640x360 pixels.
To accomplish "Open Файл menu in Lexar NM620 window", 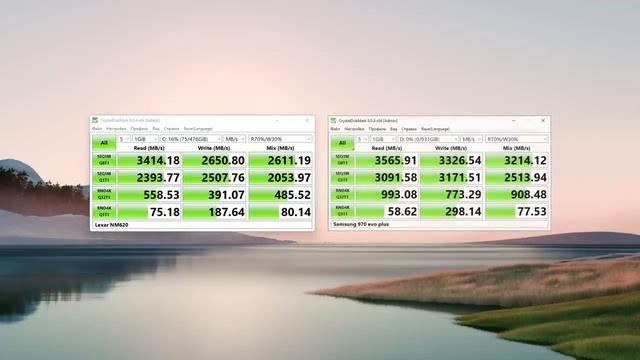I will [97, 129].
